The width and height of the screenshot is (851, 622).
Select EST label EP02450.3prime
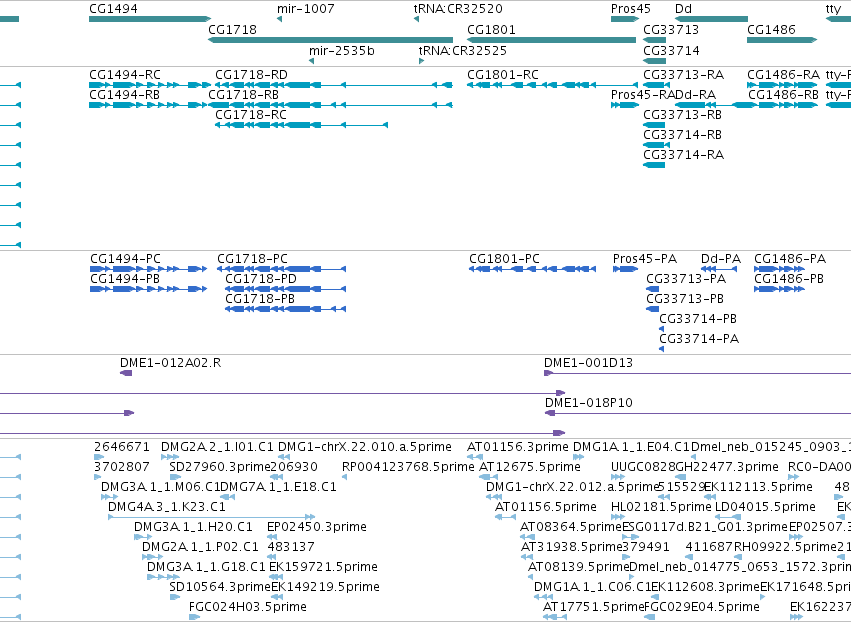pos(317,527)
